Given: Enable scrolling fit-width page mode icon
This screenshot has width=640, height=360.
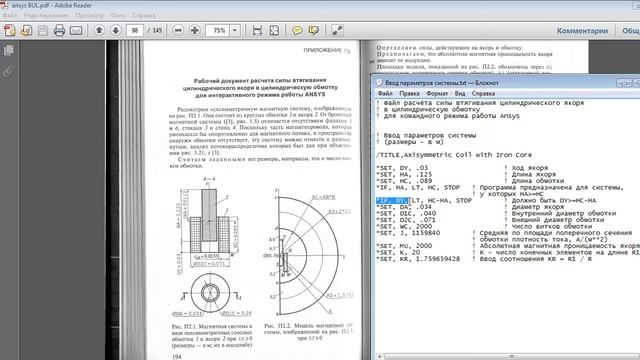Looking at the screenshot, I should point(257,31).
